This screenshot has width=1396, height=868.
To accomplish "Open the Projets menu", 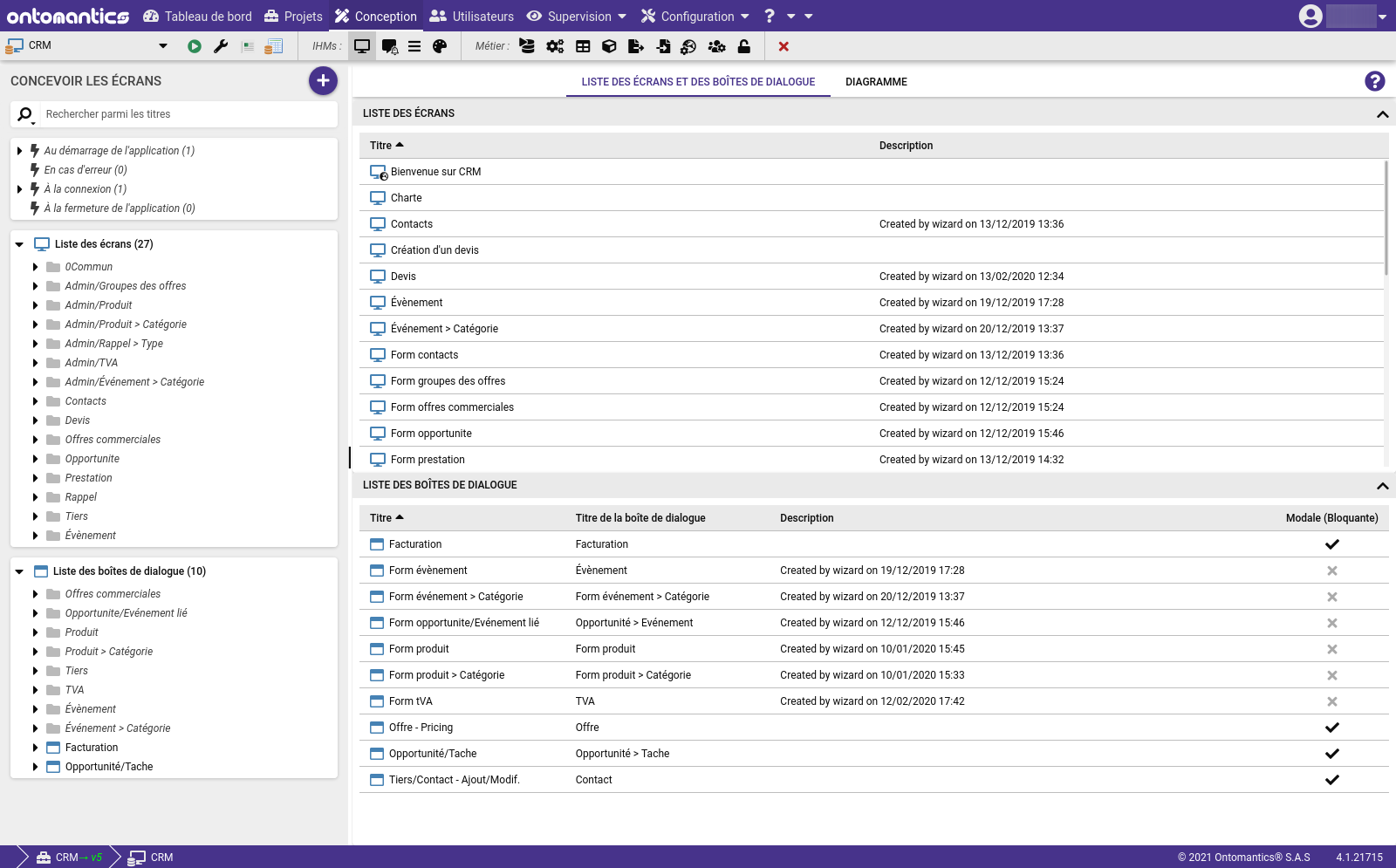I will (x=293, y=16).
